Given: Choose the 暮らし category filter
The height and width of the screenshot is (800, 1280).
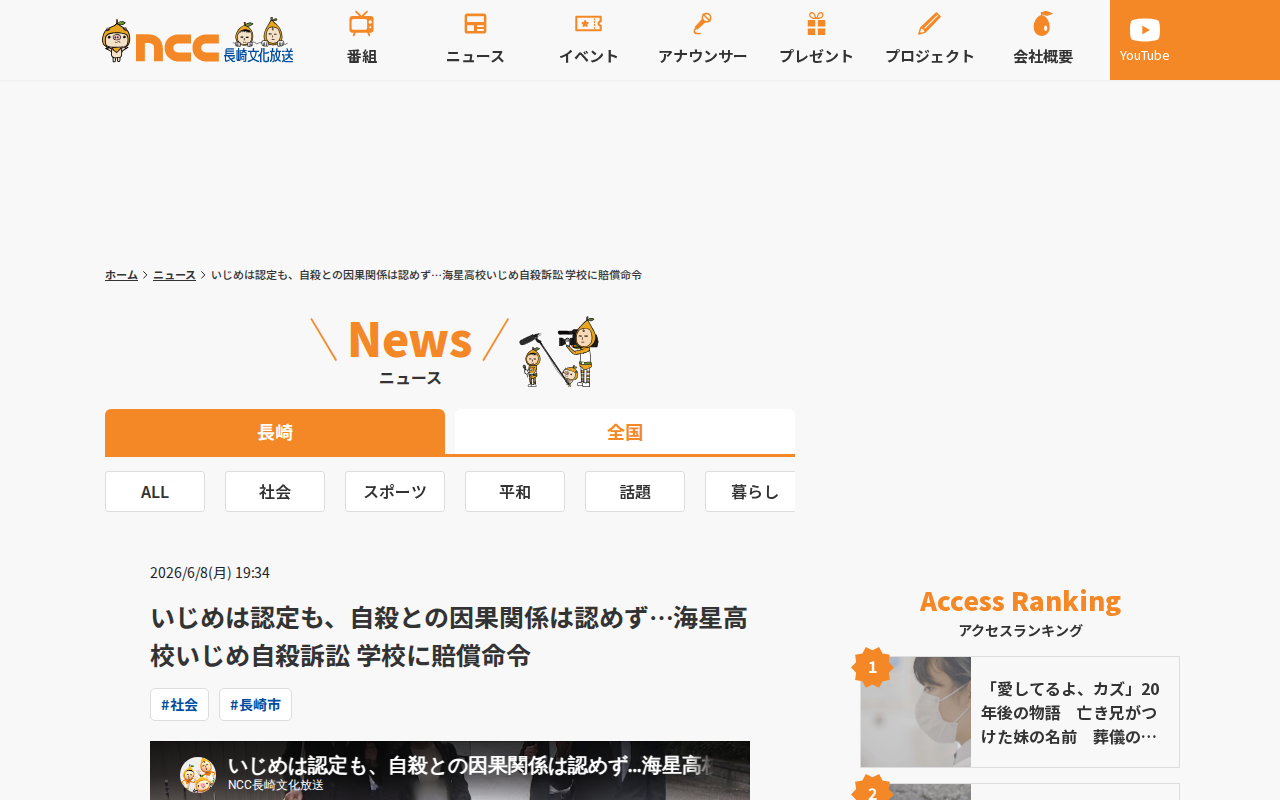Looking at the screenshot, I should tap(750, 491).
